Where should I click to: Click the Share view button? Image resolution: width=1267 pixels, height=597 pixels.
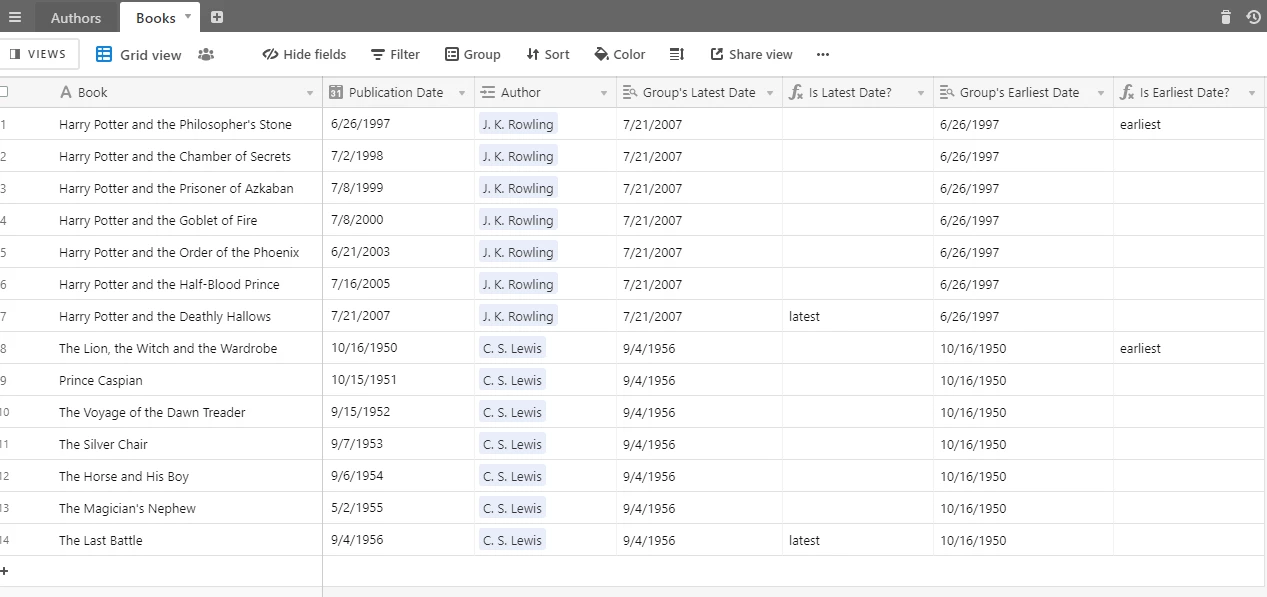pos(751,54)
